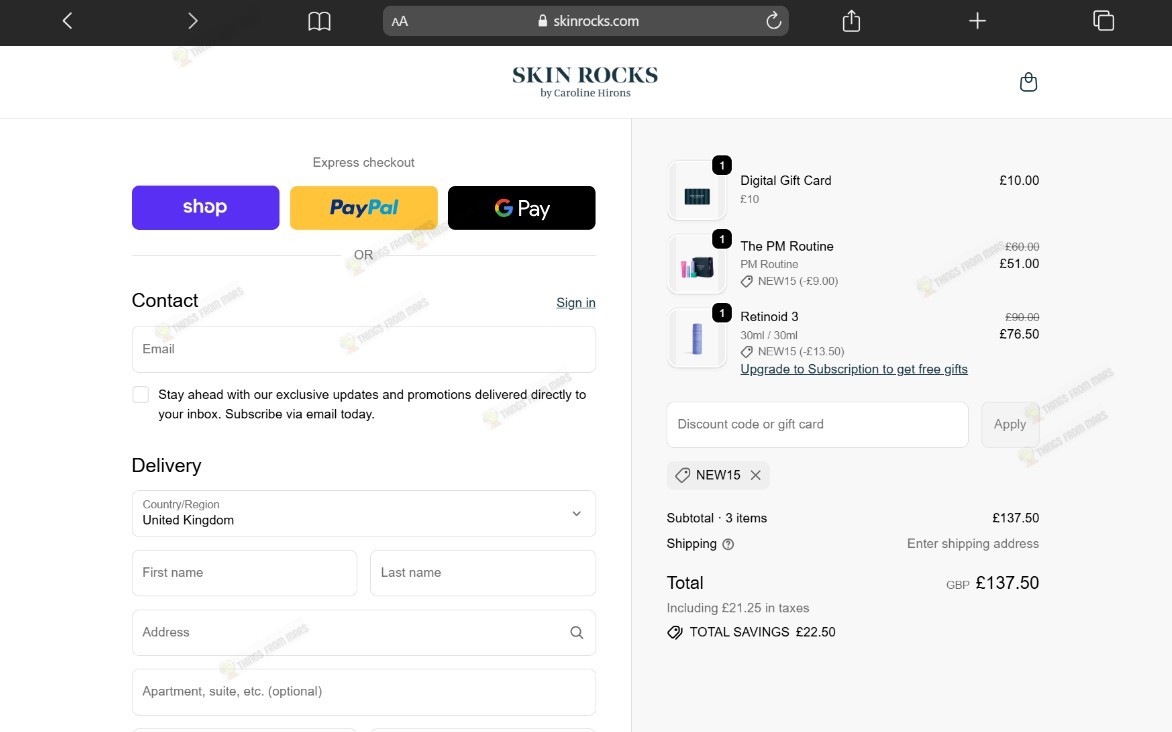Click The PM Routine £51.00 price
The height and width of the screenshot is (732, 1172).
1019,263
